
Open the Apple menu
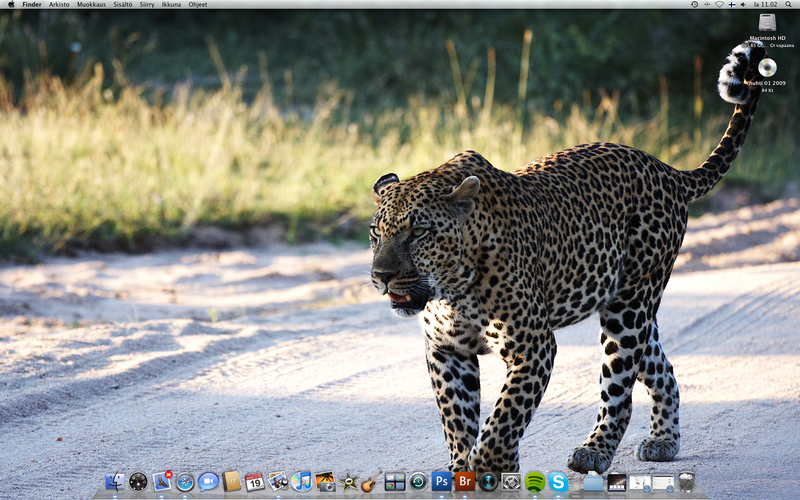(11, 4)
